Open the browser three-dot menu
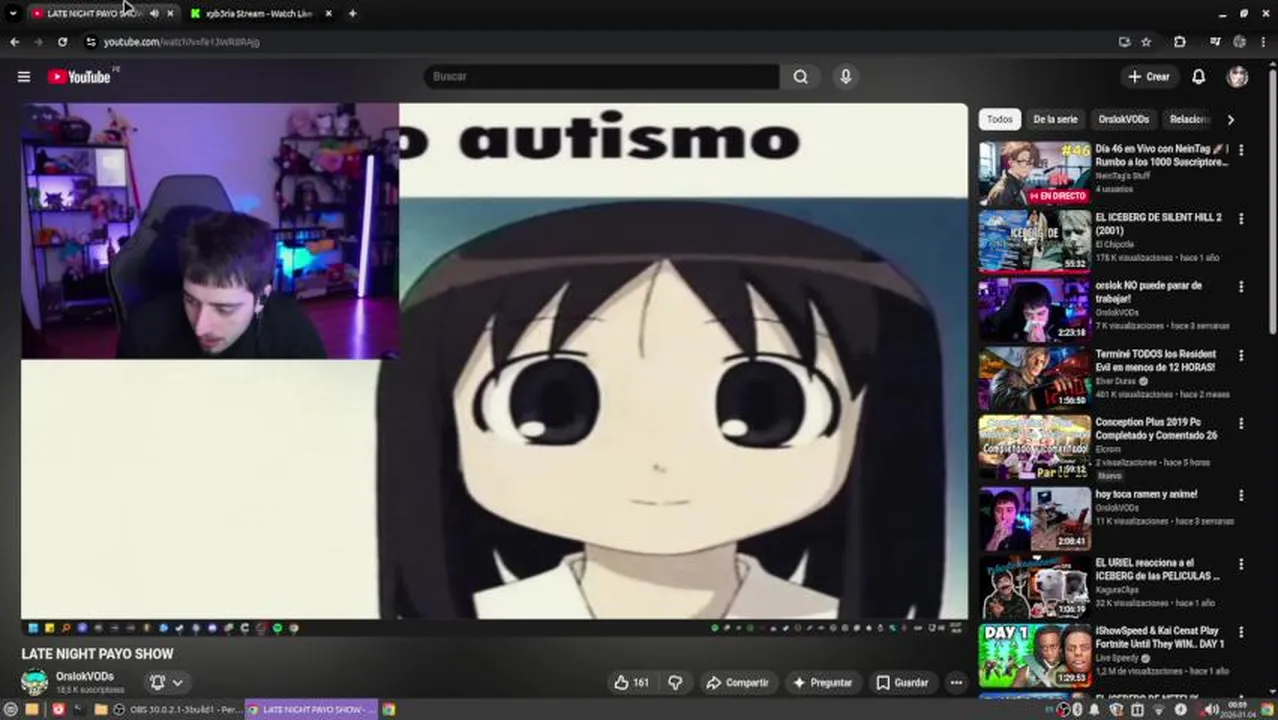This screenshot has height=720, width=1278. click(1264, 42)
